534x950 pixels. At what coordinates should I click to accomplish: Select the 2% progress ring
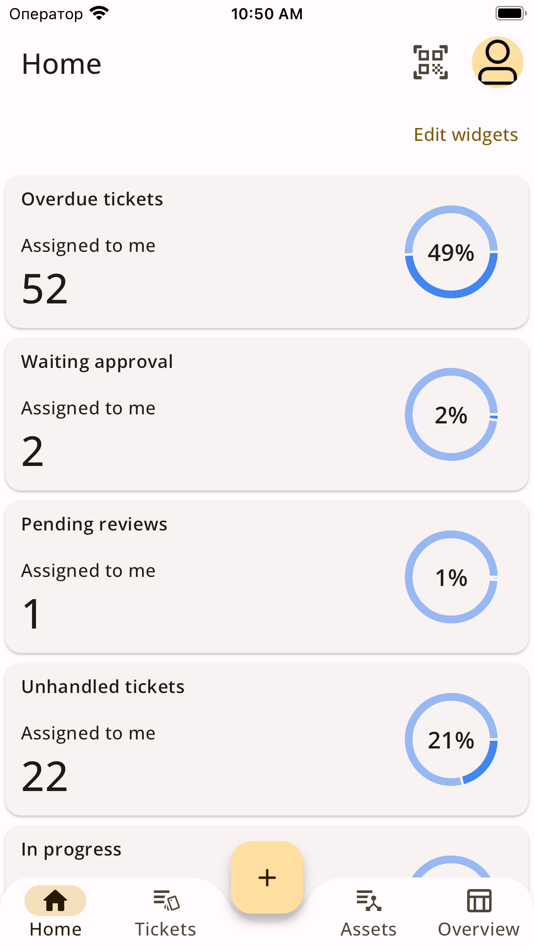point(451,415)
